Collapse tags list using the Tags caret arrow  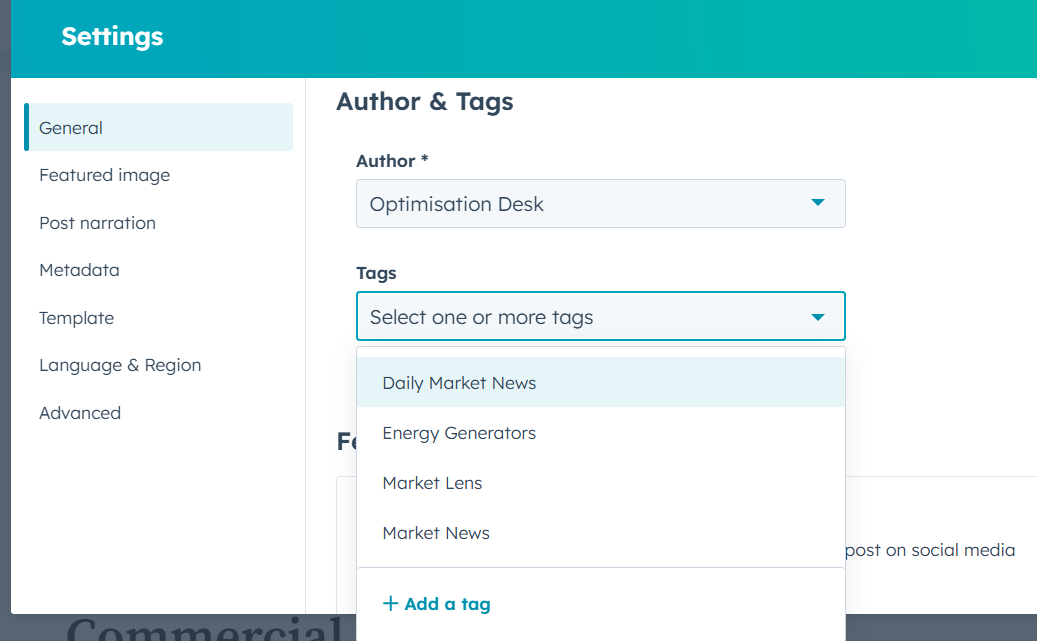(x=817, y=317)
